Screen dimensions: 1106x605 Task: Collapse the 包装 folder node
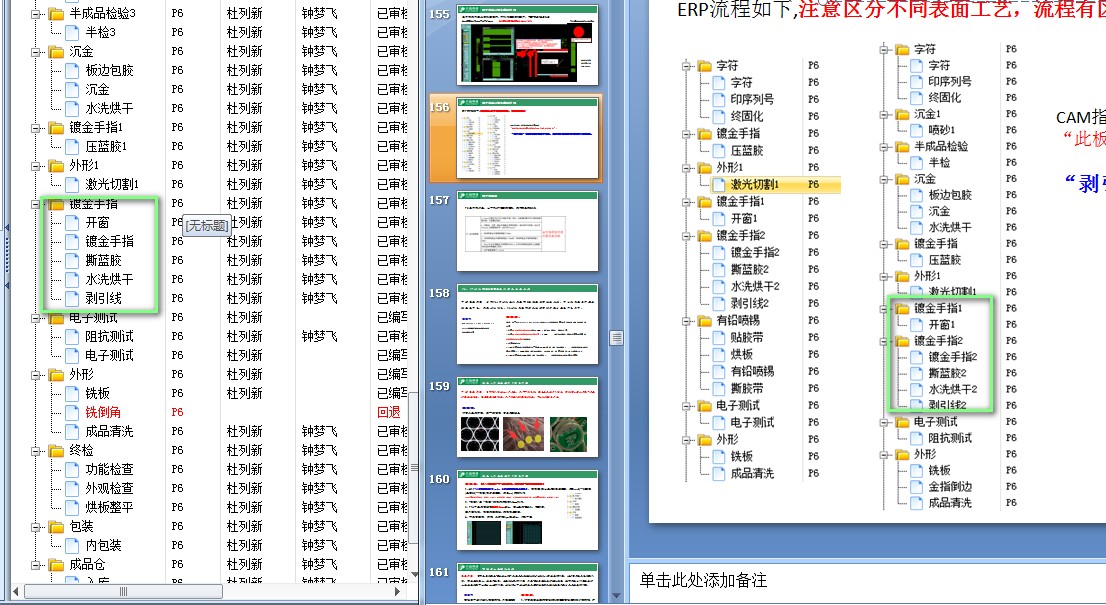pos(35,527)
